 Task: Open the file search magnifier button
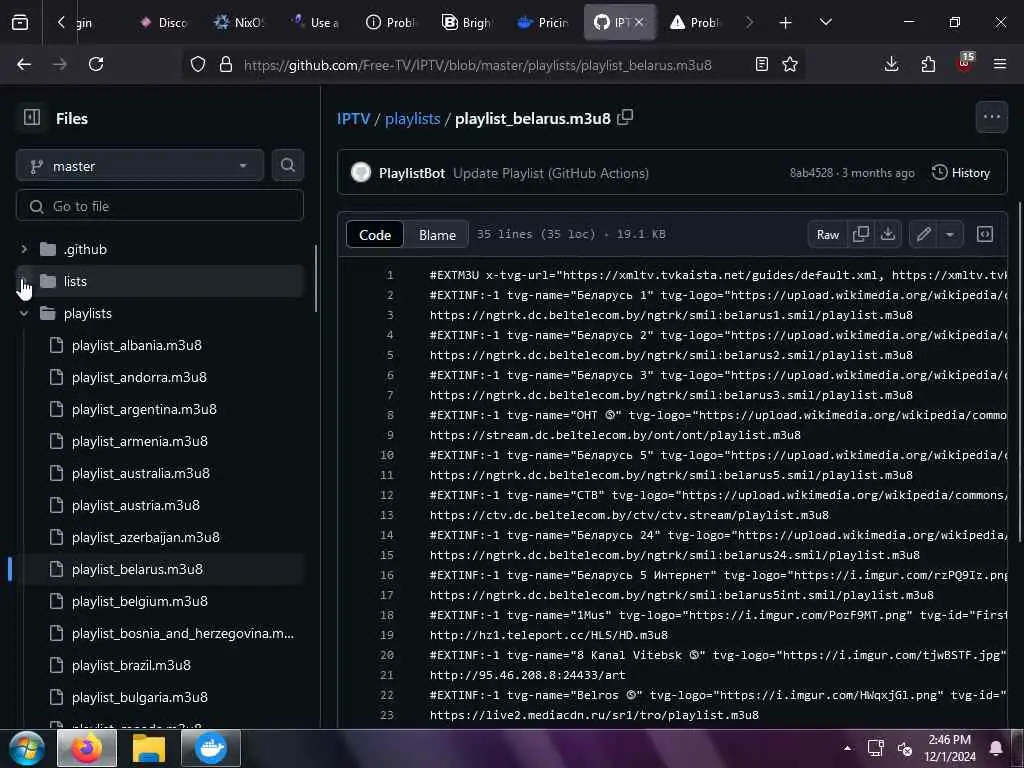point(287,165)
